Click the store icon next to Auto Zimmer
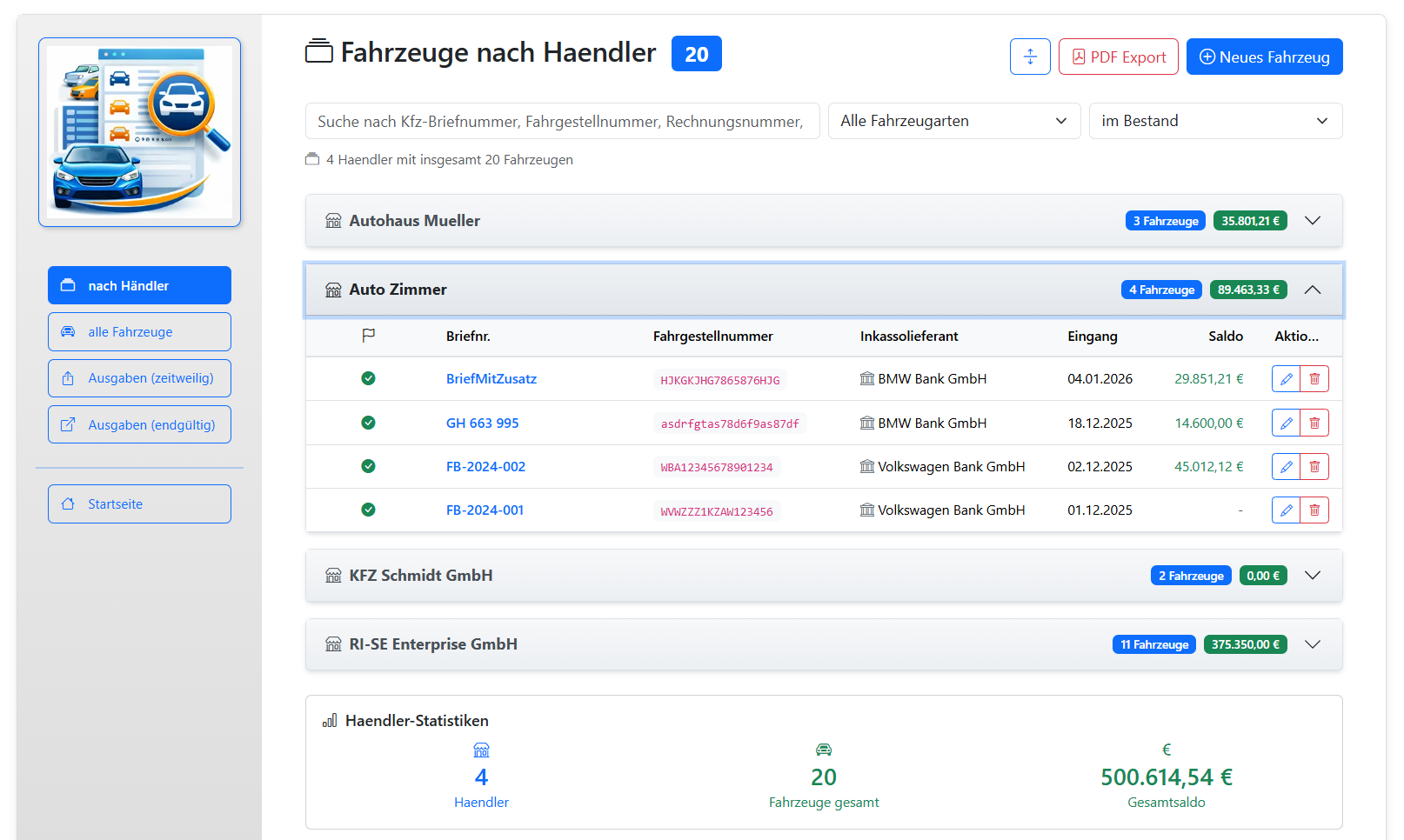The width and height of the screenshot is (1404, 840). pyautogui.click(x=333, y=290)
